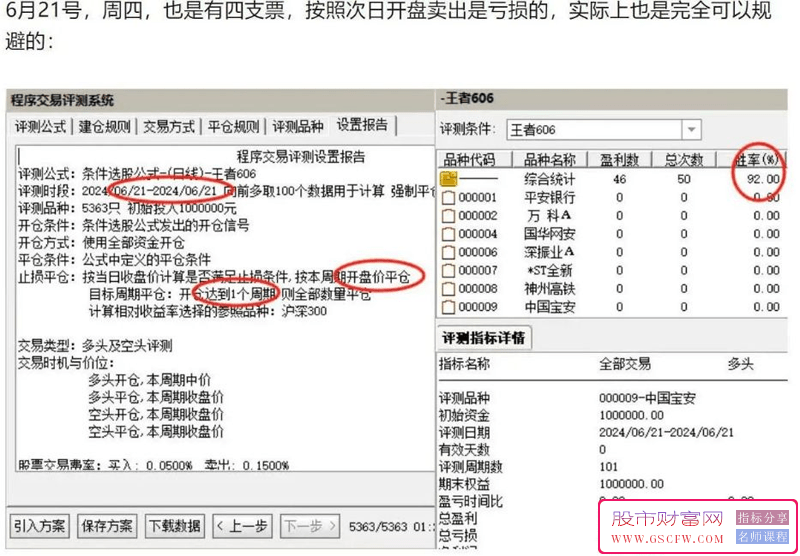800x556 pixels.
Task: Switch to the 建仓规则 tab
Action: 105,127
